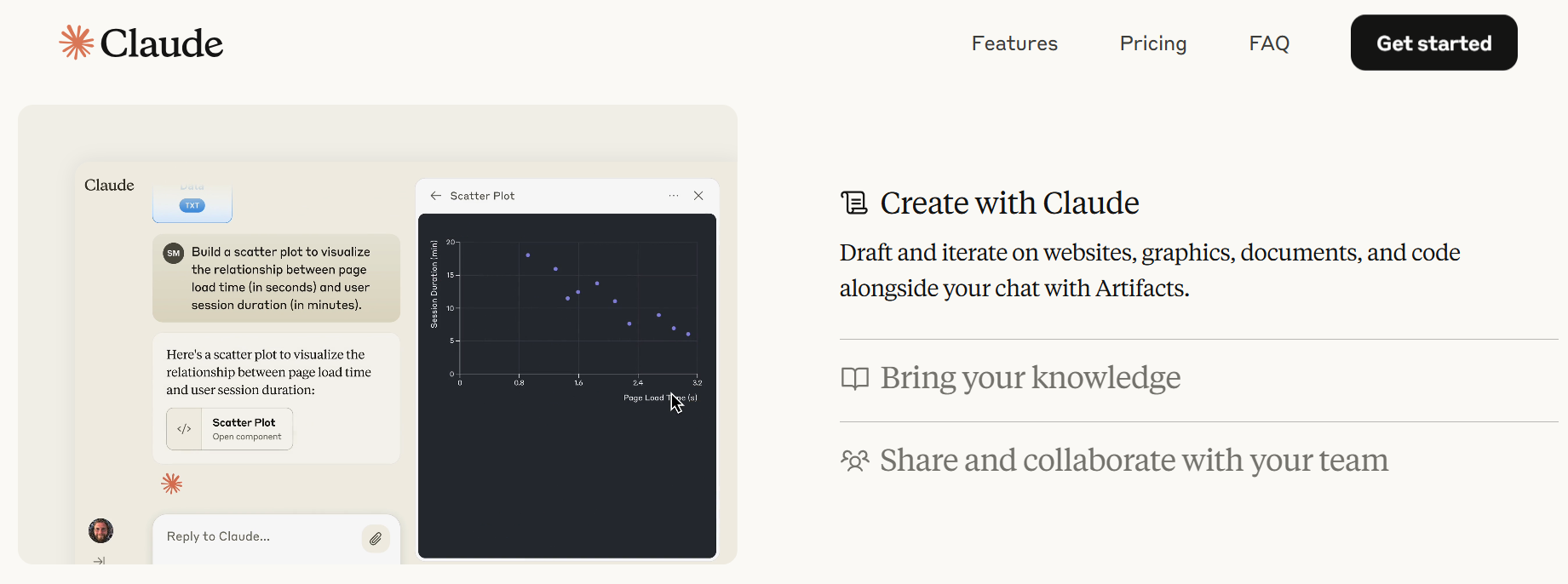This screenshot has width=1568, height=584.
Task: Select the Create with Claude heading
Action: coord(1009,203)
